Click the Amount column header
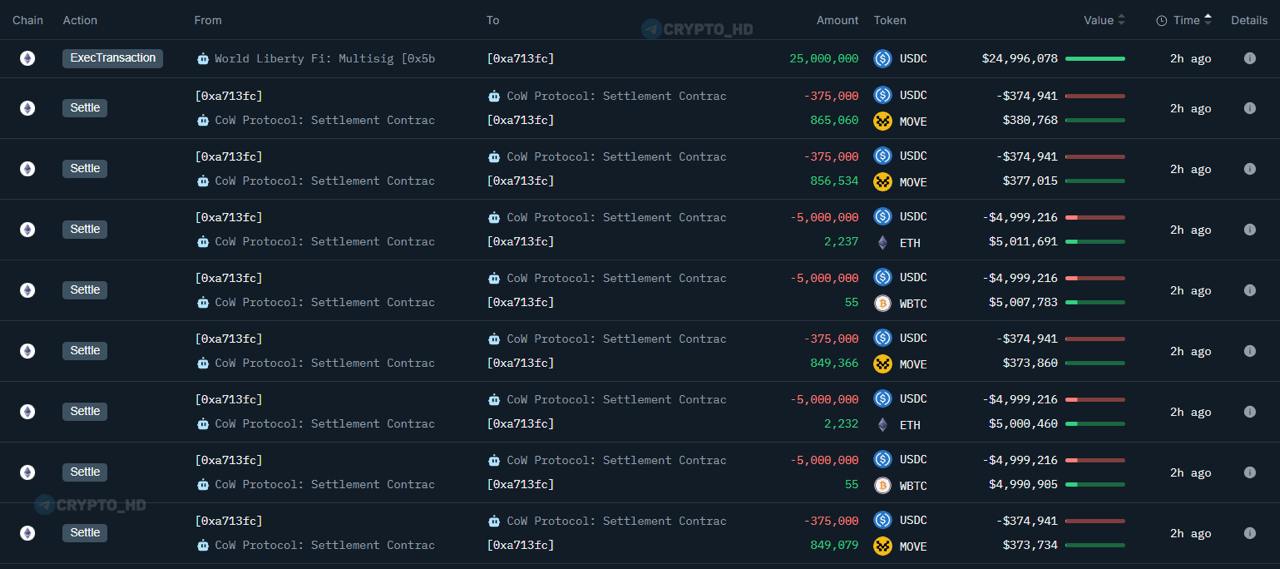The width and height of the screenshot is (1280, 569). point(837,20)
